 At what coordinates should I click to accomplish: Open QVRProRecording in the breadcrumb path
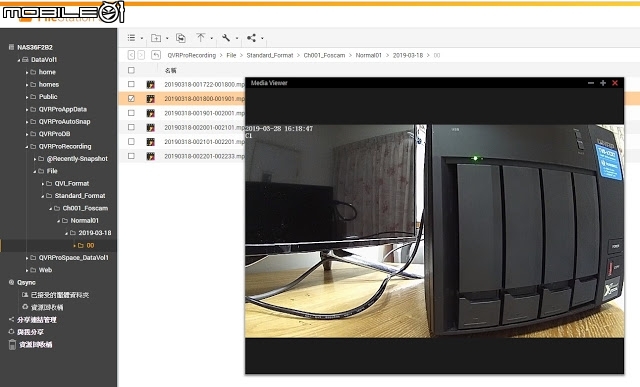(x=191, y=55)
